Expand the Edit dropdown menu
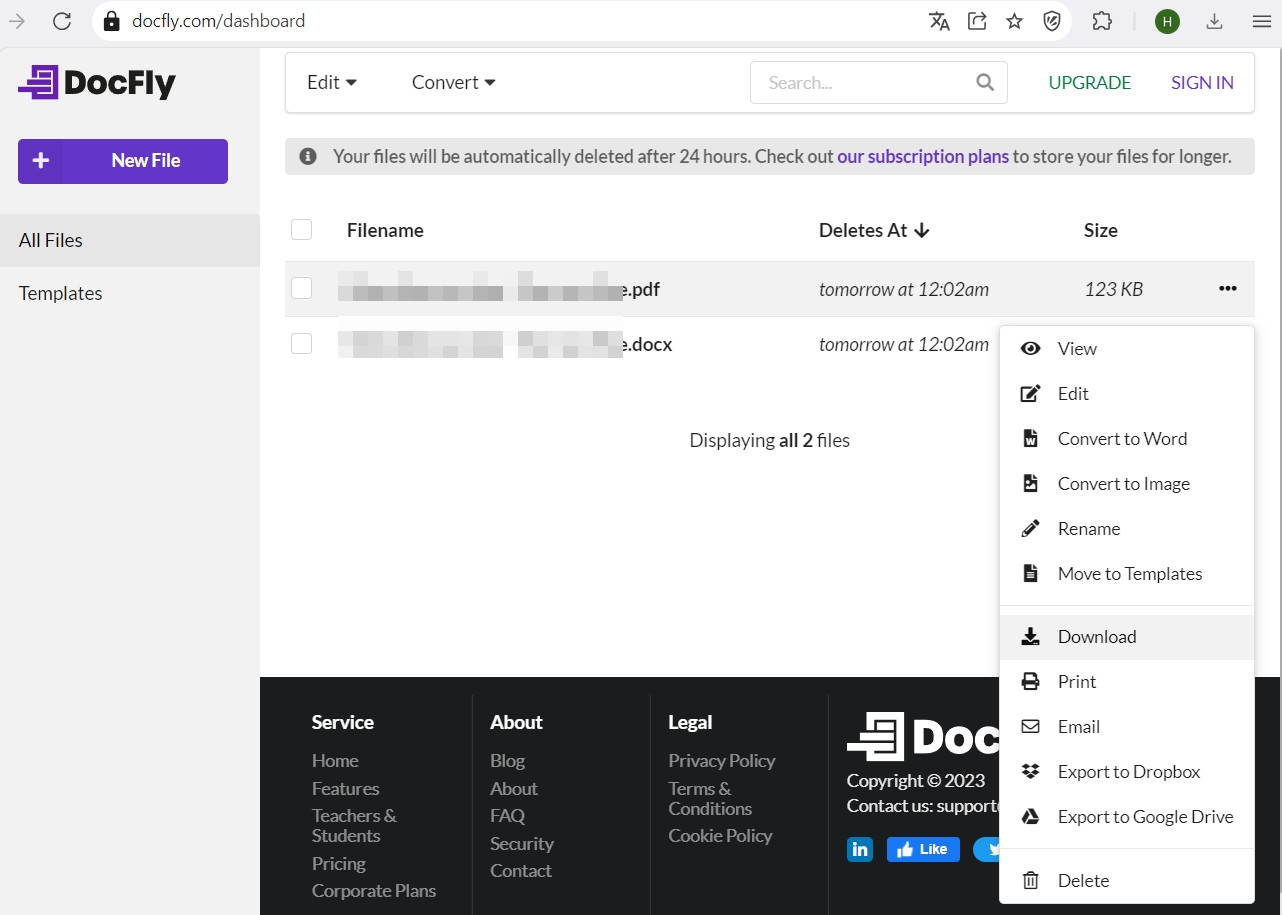The image size is (1282, 915). coord(332,83)
